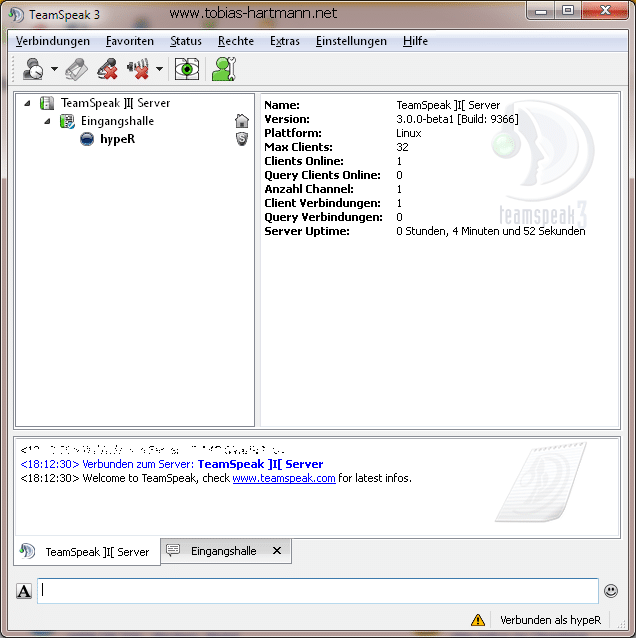Open the text formatting A button
This screenshot has height=638, width=636.
tap(24, 591)
